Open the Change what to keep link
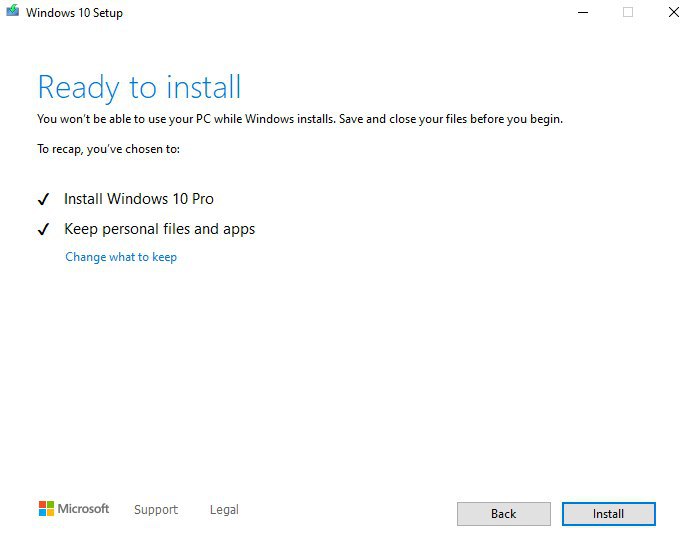The height and width of the screenshot is (548, 695). coord(121,257)
